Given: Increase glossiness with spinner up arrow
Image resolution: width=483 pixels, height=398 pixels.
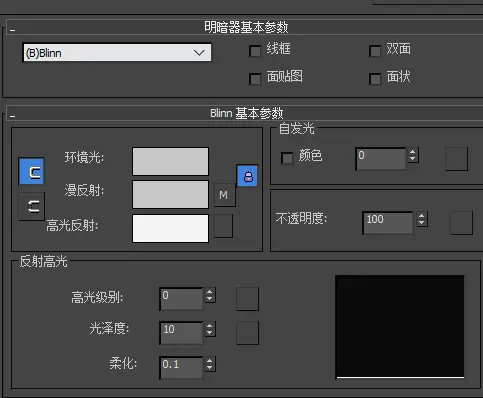Looking at the screenshot, I should coord(209,326).
